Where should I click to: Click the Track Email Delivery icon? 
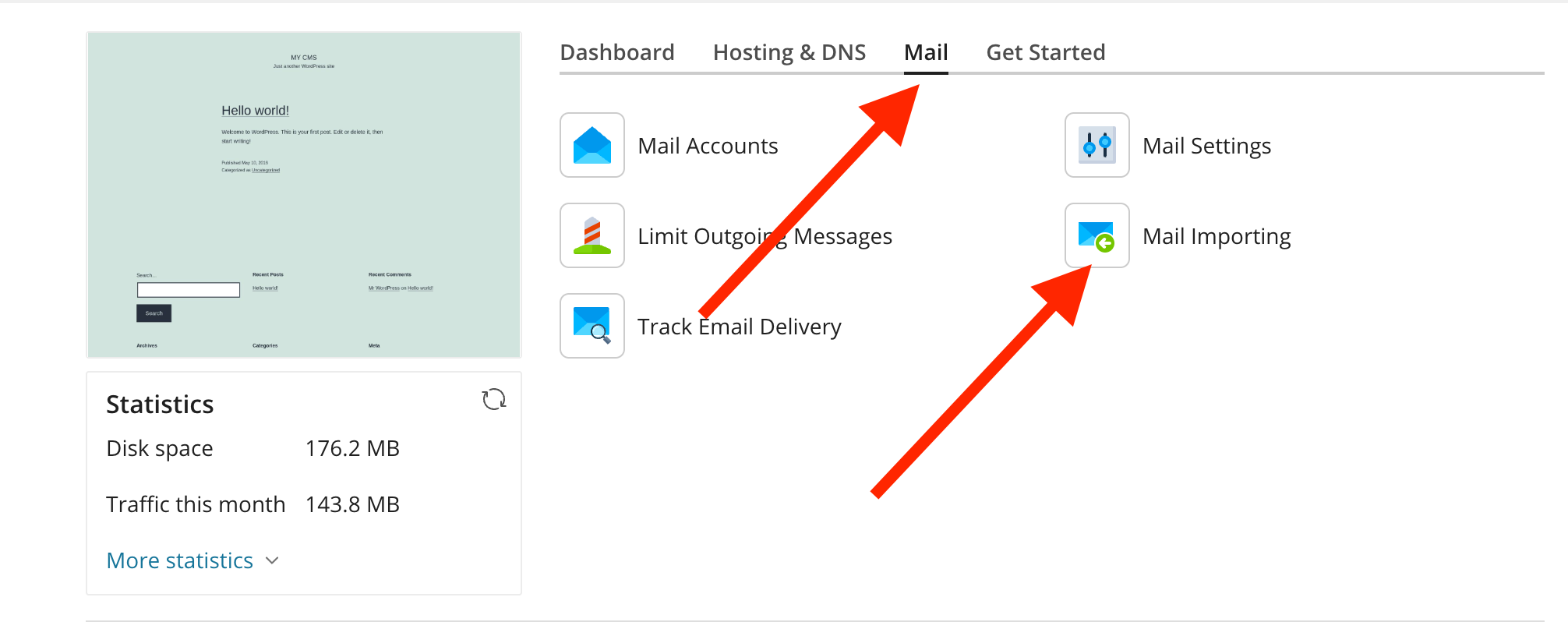[592, 326]
